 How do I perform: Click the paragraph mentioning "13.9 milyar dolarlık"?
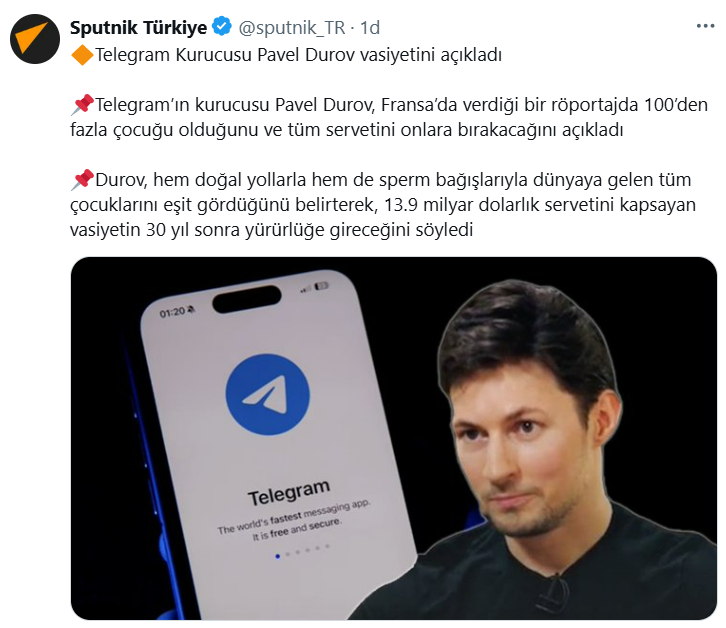coord(383,205)
